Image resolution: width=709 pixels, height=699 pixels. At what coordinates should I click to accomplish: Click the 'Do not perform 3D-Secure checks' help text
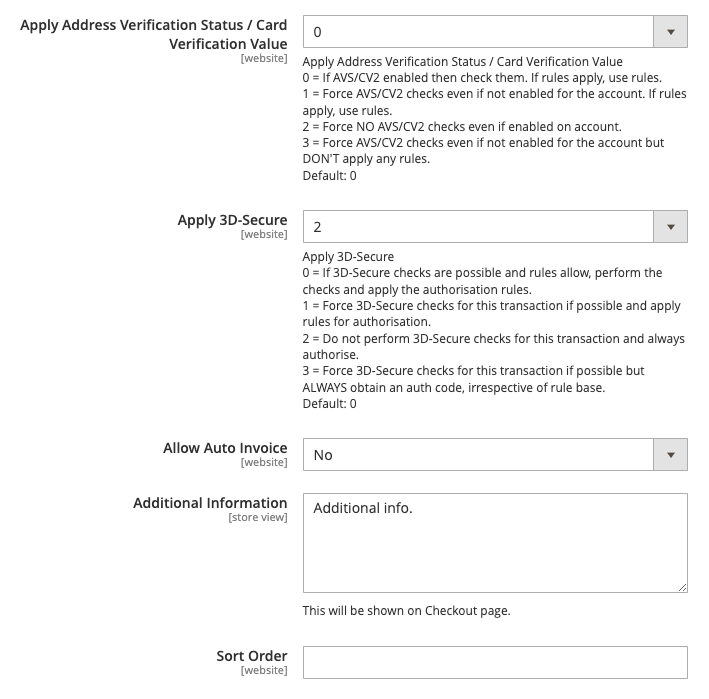tap(494, 346)
